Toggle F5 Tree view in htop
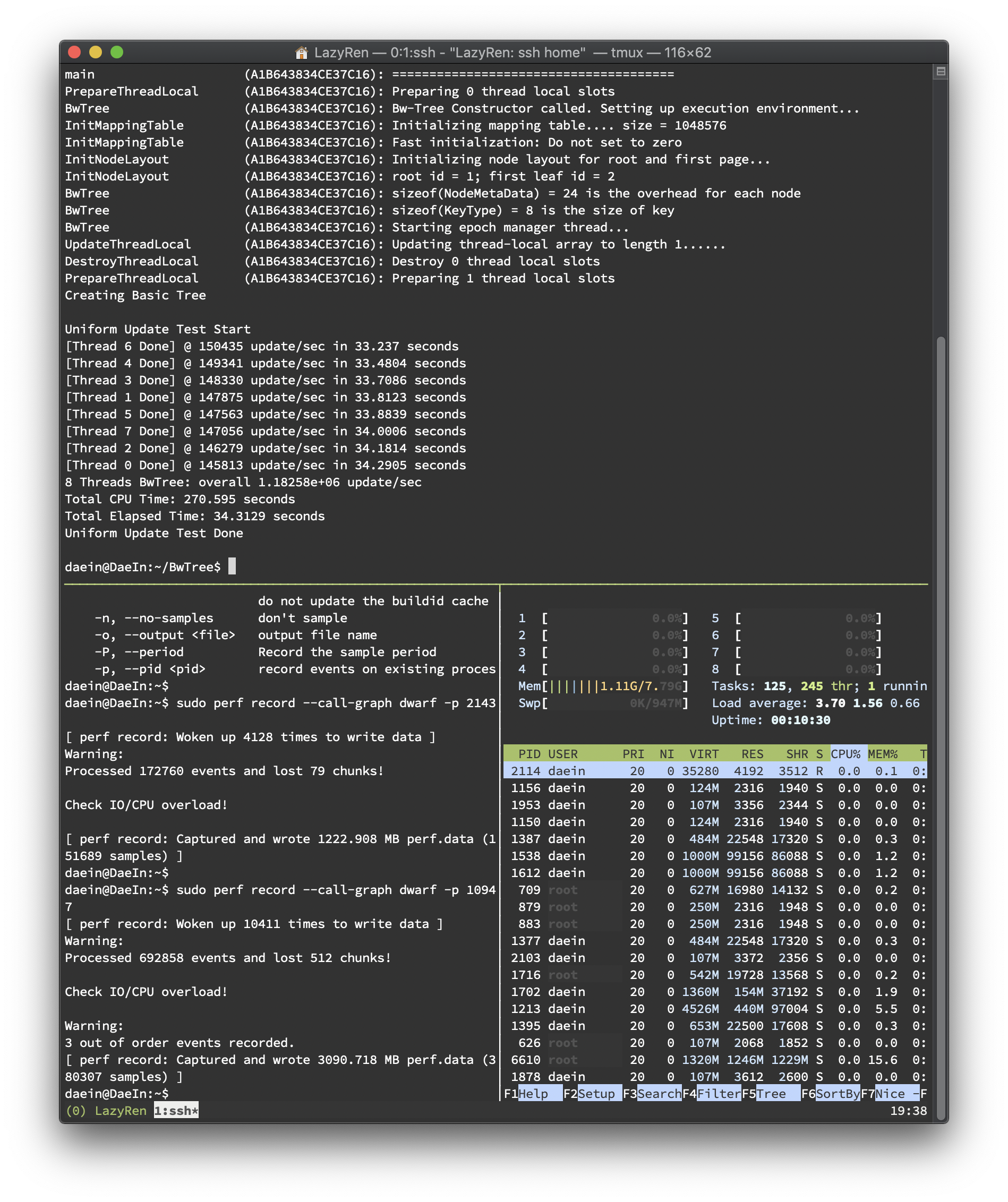1008x1202 pixels. [771, 1094]
